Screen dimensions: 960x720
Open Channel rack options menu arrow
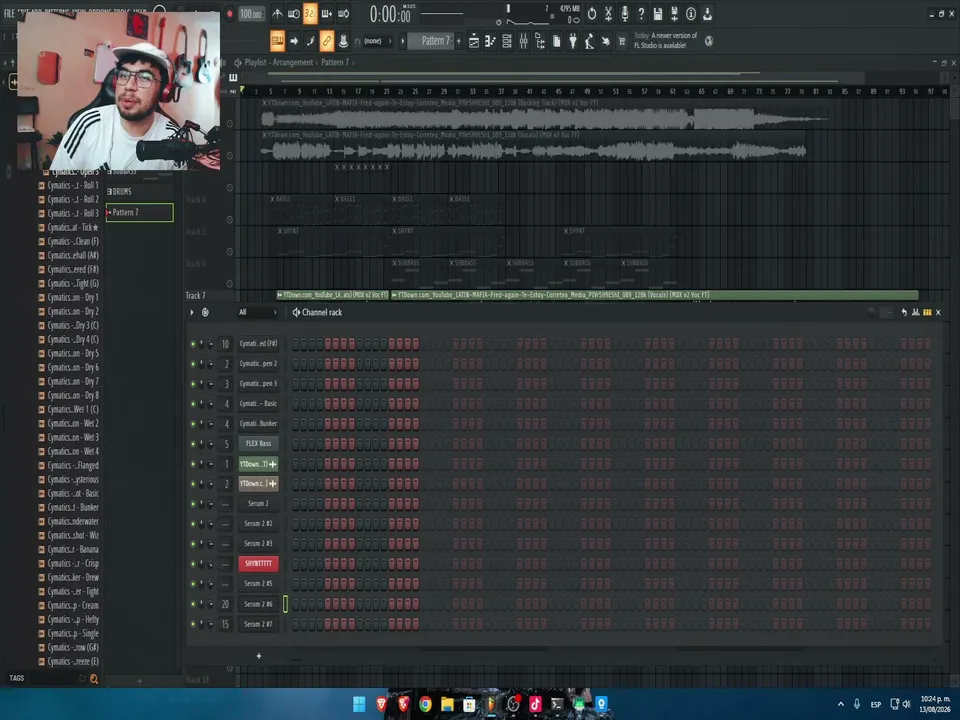[x=192, y=312]
